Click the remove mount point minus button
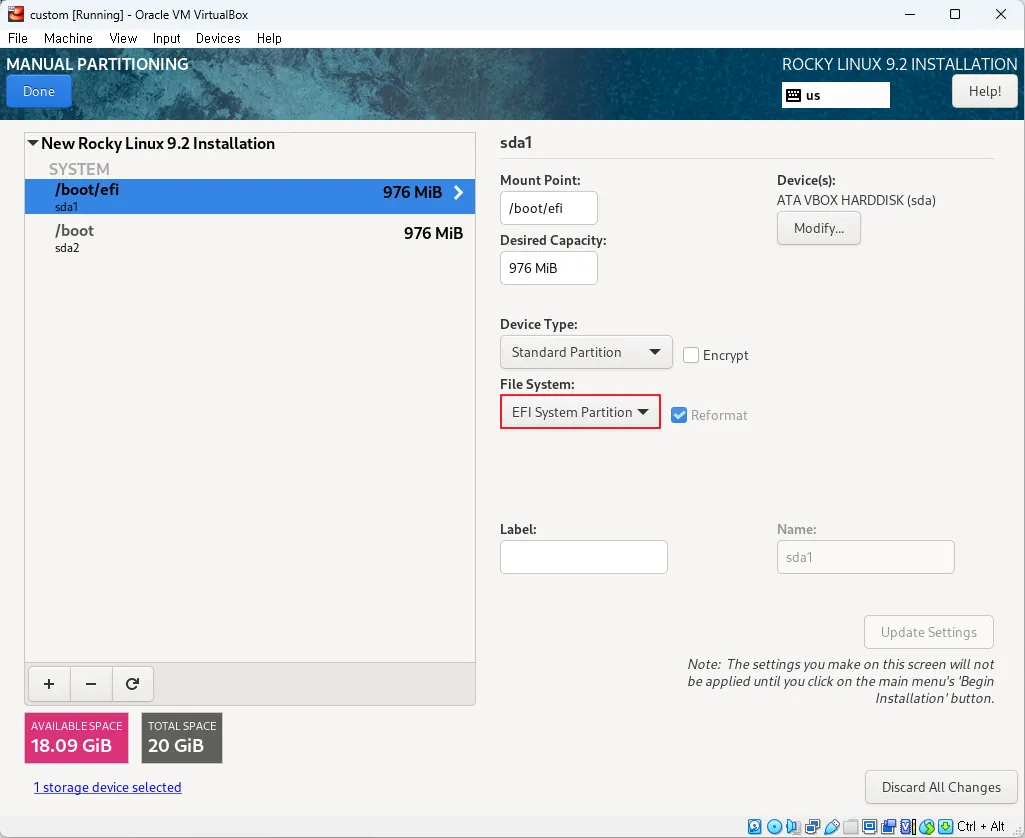 (91, 684)
